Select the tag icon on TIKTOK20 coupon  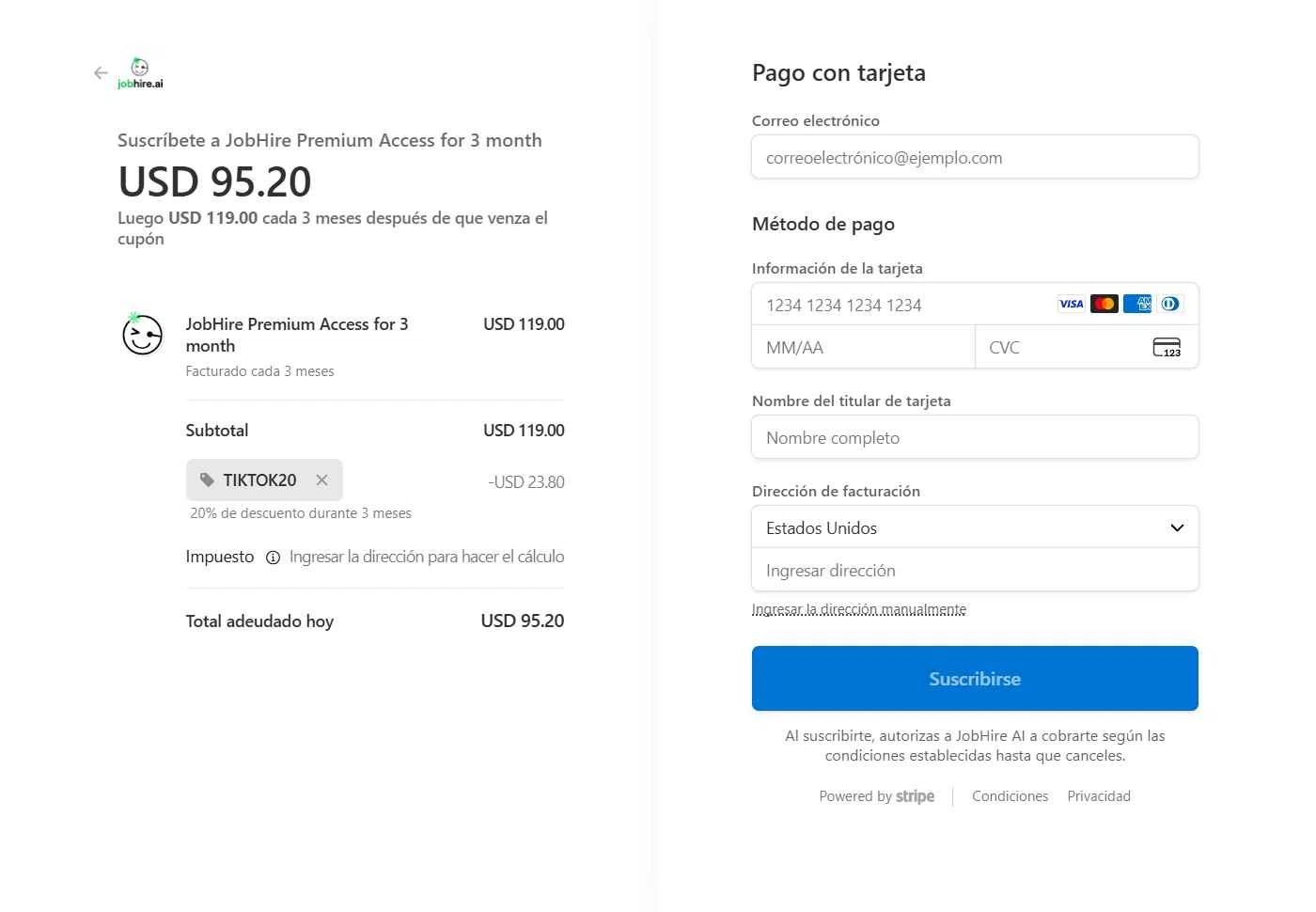[x=207, y=480]
